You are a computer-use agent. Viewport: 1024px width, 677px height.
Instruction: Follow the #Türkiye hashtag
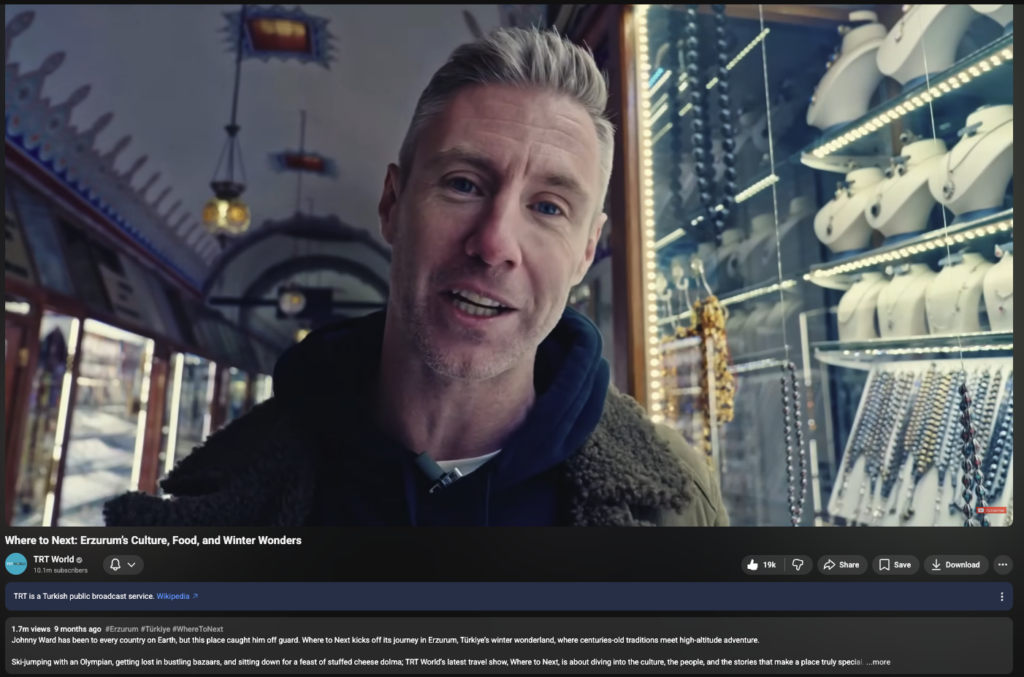[155, 629]
